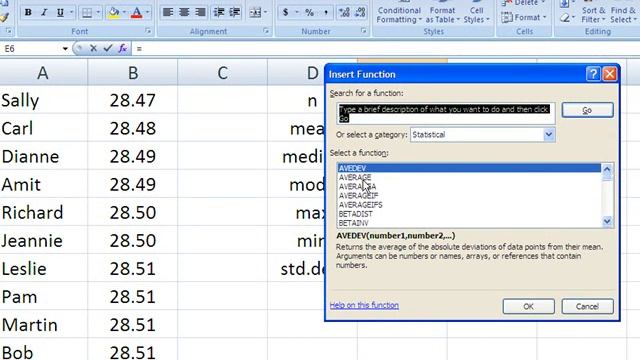640x360 pixels.
Task: Click the Search for a function text box
Action: pyautogui.click(x=446, y=113)
